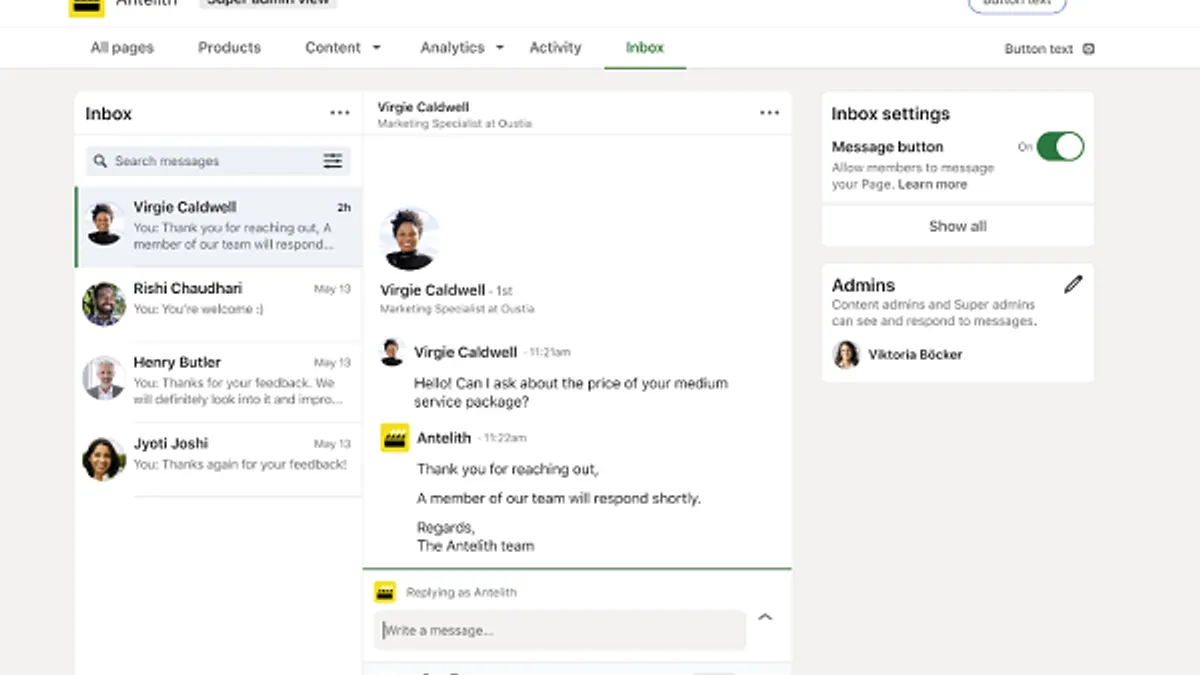Switch to the Products tab
Screen dimensions: 1200x675
(229, 47)
